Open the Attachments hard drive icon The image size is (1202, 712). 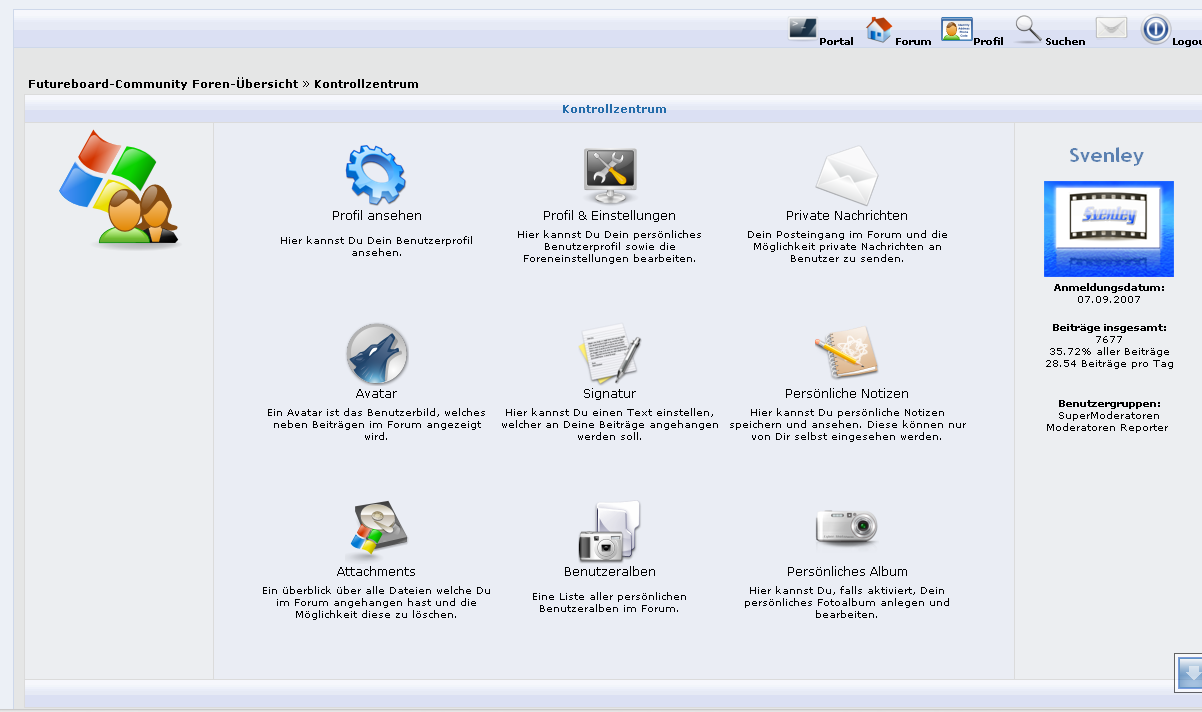pyautogui.click(x=376, y=532)
